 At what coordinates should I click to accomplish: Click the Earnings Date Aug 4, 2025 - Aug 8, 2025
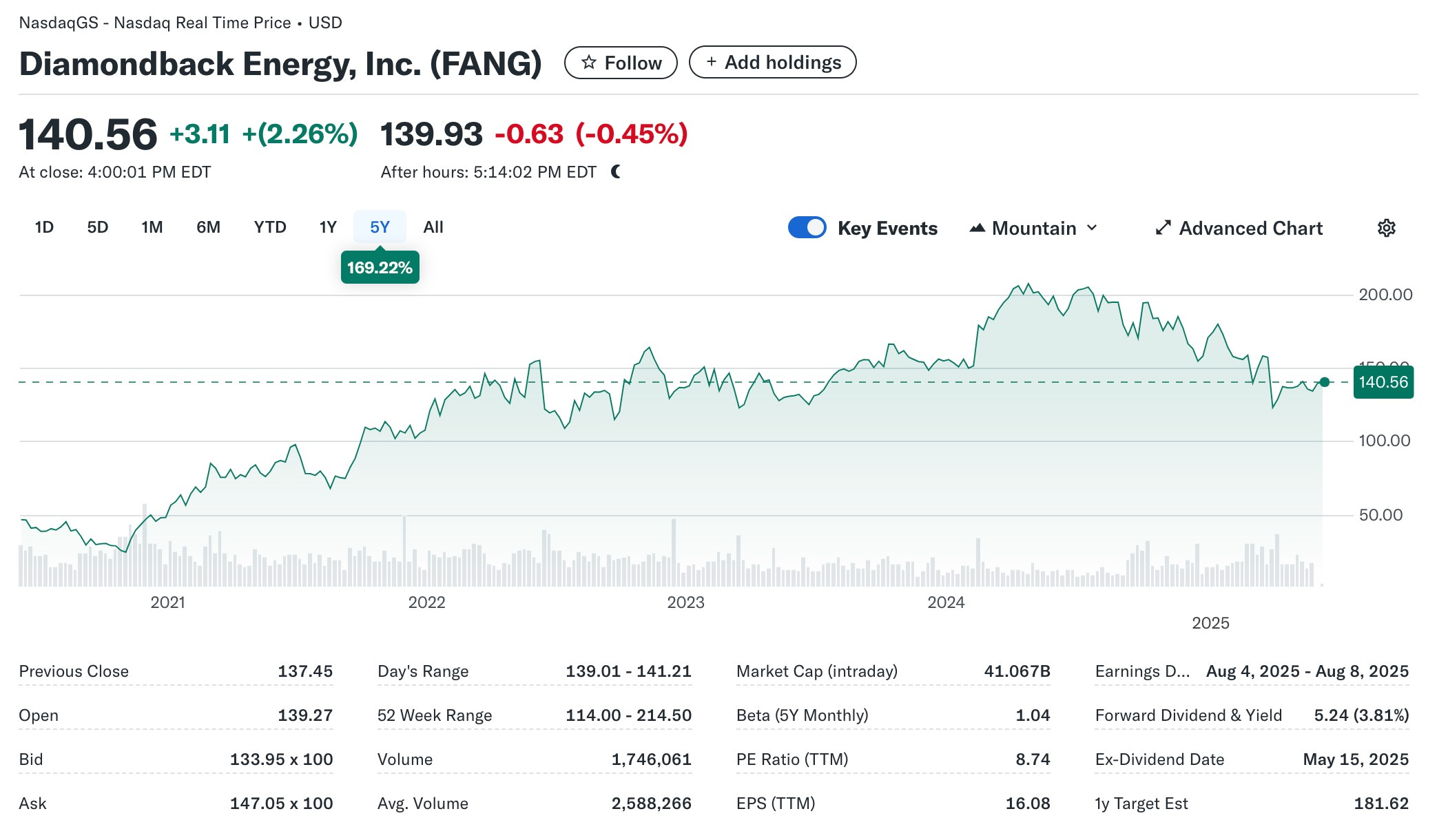pos(1307,671)
